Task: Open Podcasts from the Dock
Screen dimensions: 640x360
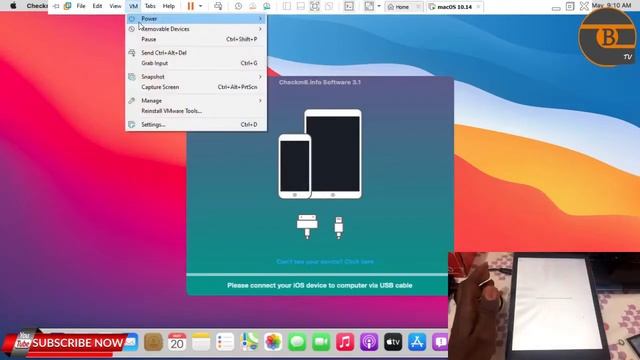Action: point(369,342)
